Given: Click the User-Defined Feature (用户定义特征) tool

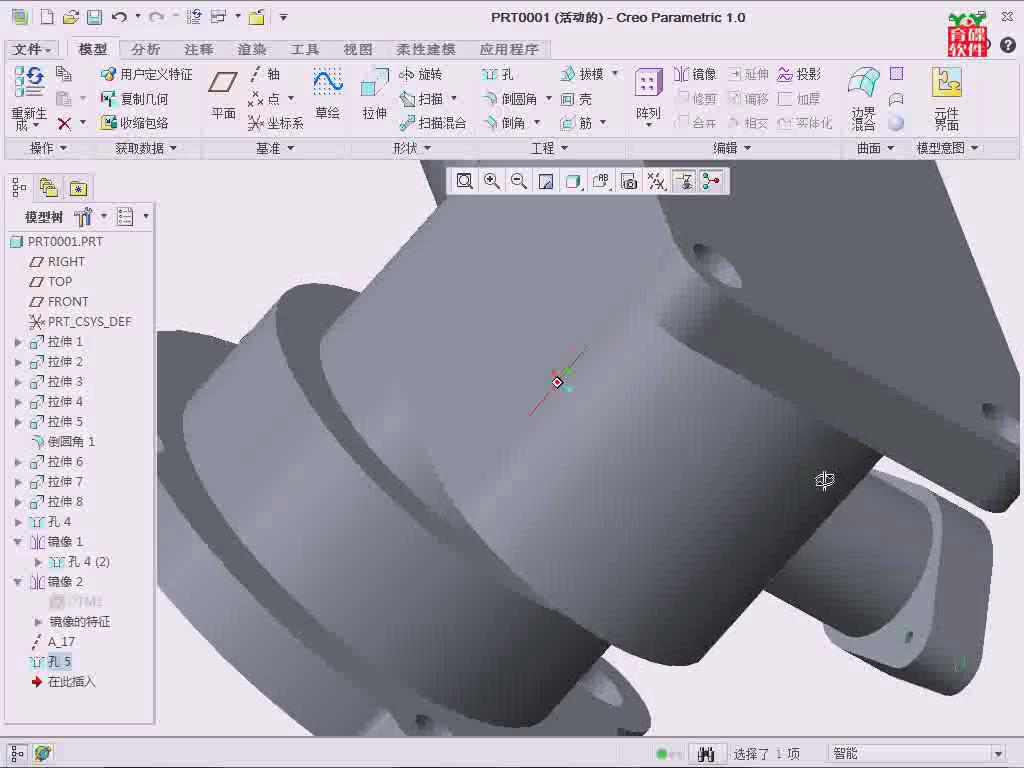Looking at the screenshot, I should tap(146, 74).
